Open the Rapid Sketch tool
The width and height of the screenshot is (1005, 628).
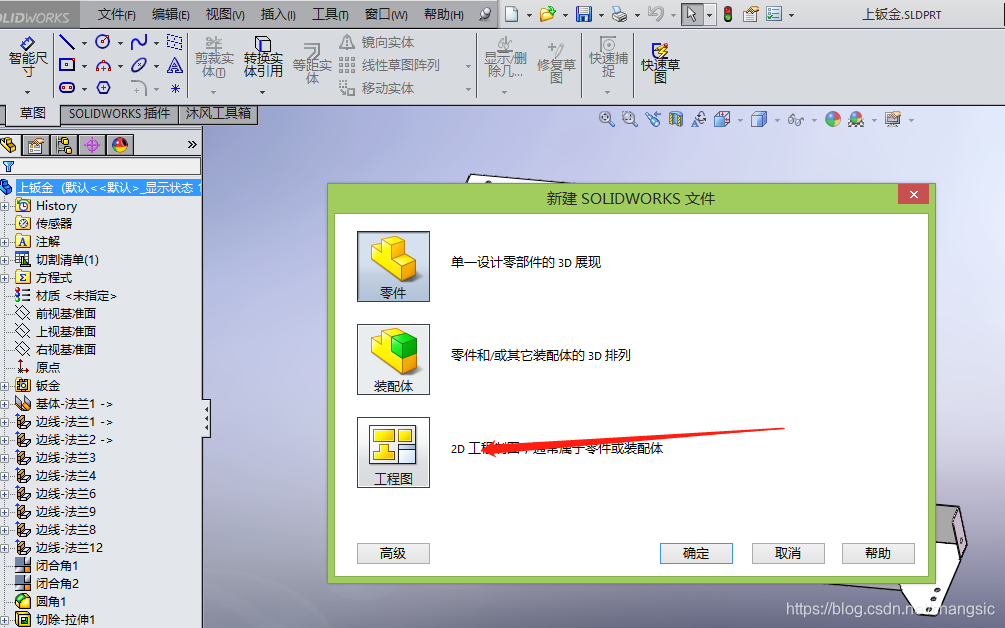click(x=660, y=63)
